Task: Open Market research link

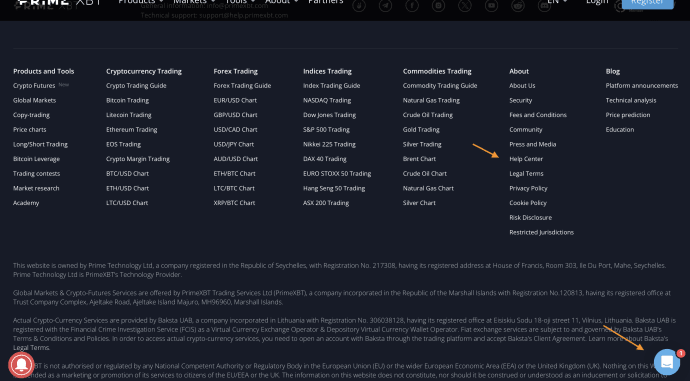Action: point(36,188)
